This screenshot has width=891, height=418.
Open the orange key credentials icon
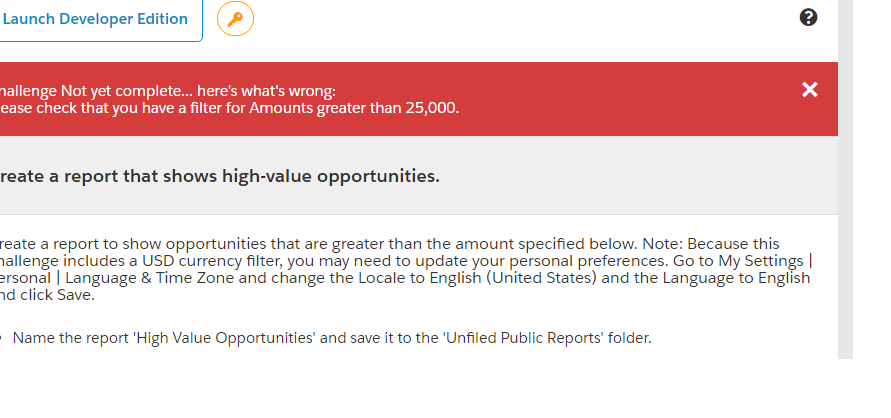(235, 19)
